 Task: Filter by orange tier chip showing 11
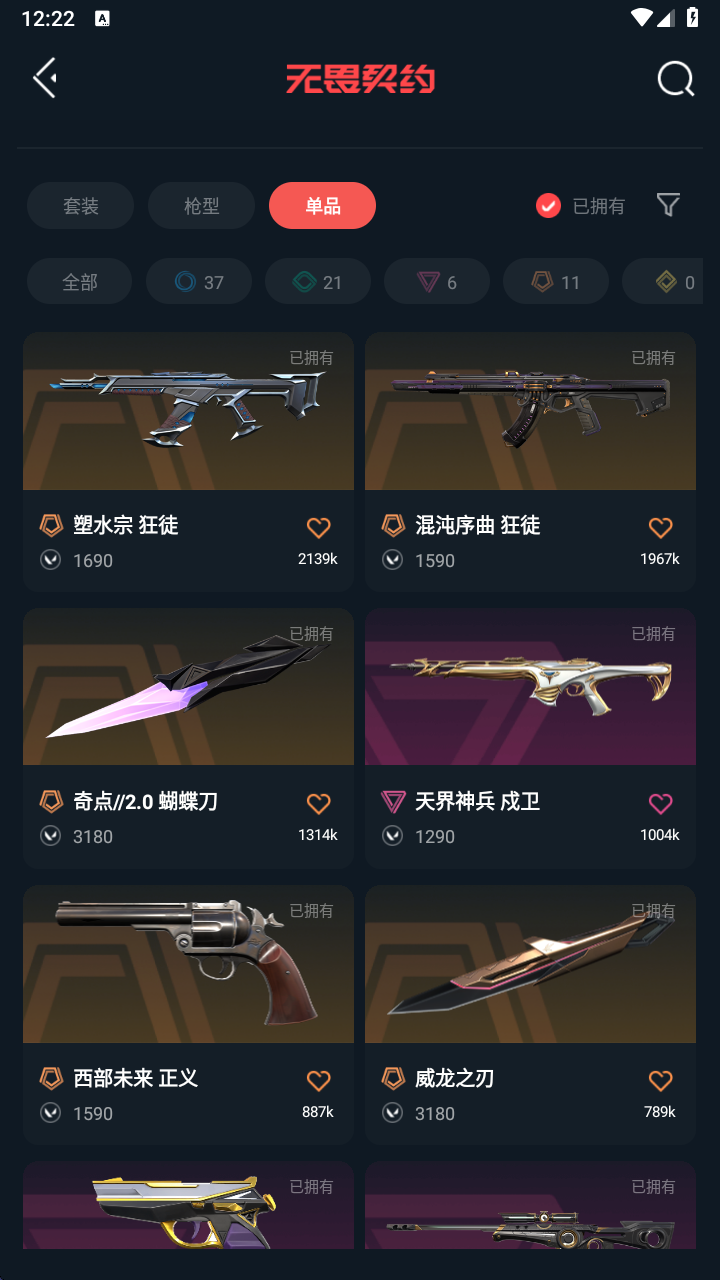(556, 282)
